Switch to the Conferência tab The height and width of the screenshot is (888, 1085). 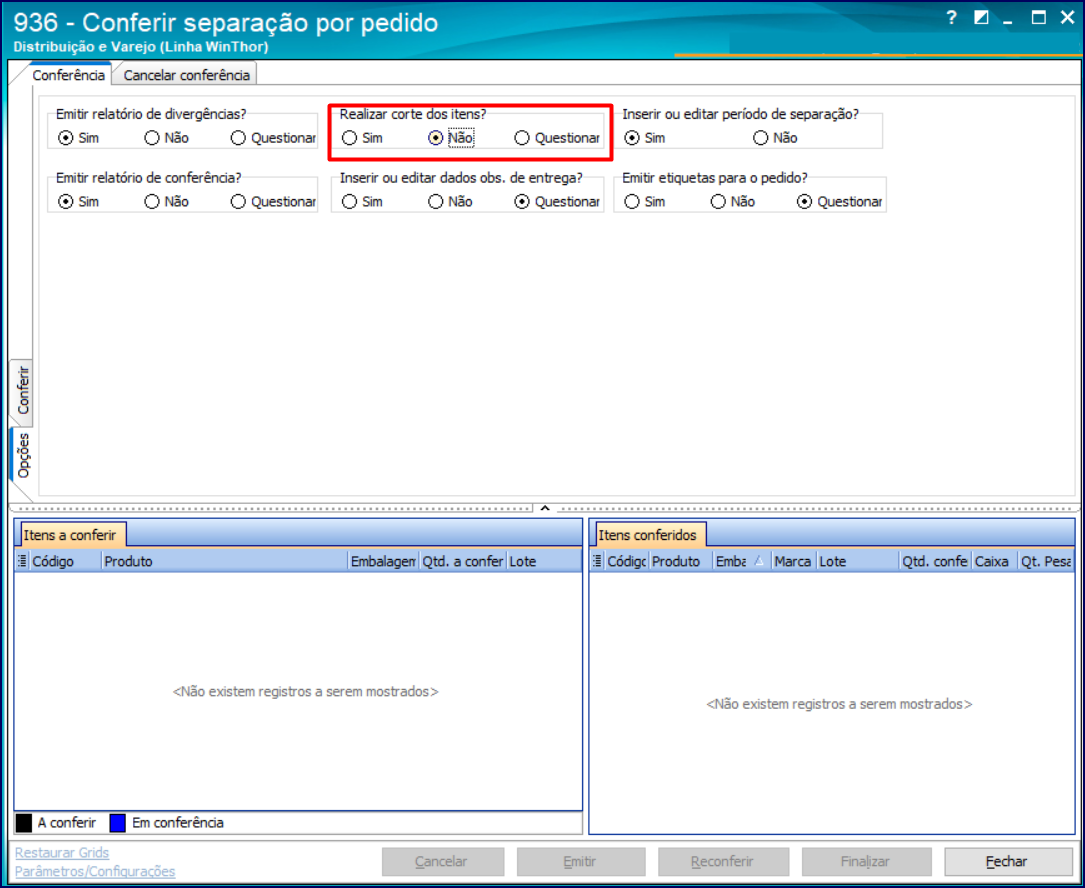point(69,75)
